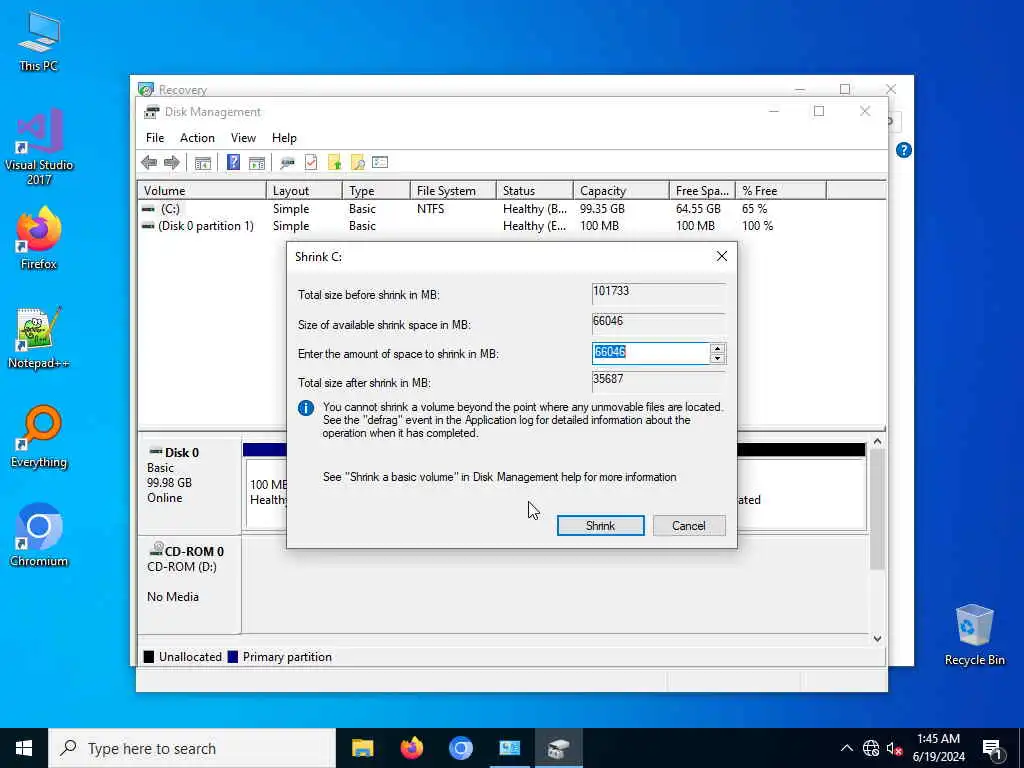Open the View menu

point(243,138)
